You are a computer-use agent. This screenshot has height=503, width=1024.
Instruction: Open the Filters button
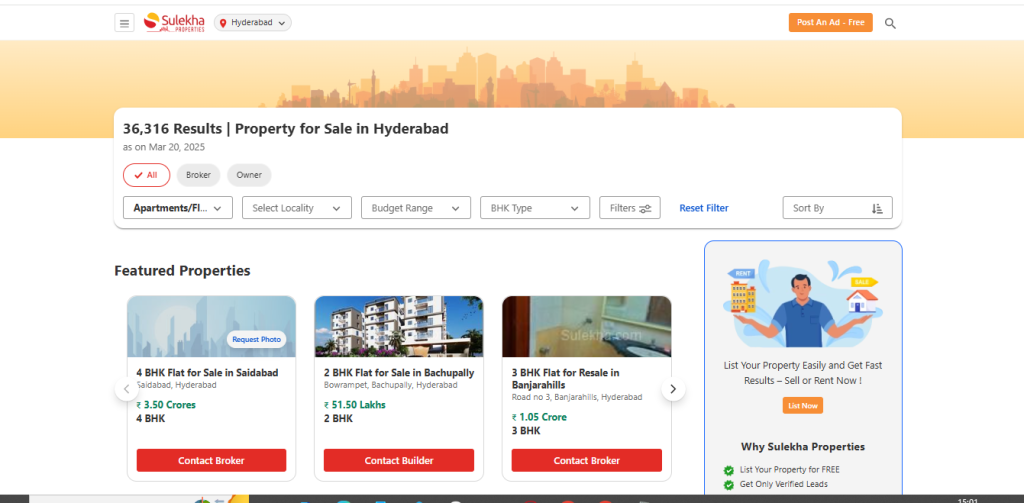point(630,208)
